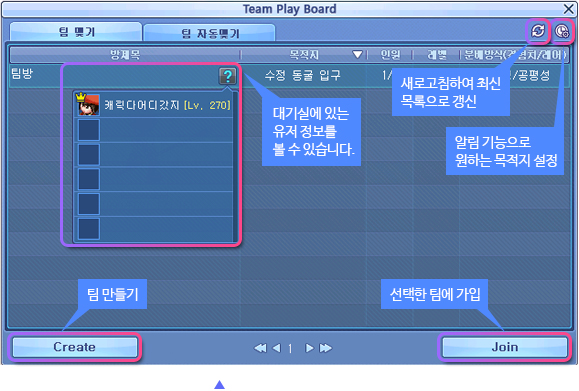
Task: Go to the first page arrow
Action: (260, 348)
